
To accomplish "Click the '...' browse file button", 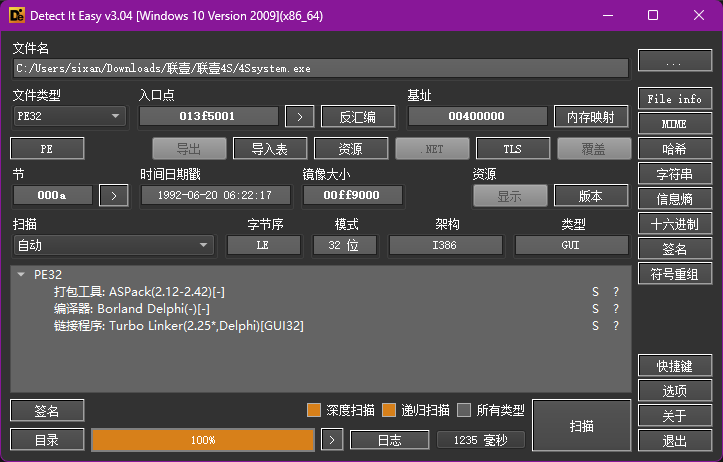I will (x=674, y=61).
